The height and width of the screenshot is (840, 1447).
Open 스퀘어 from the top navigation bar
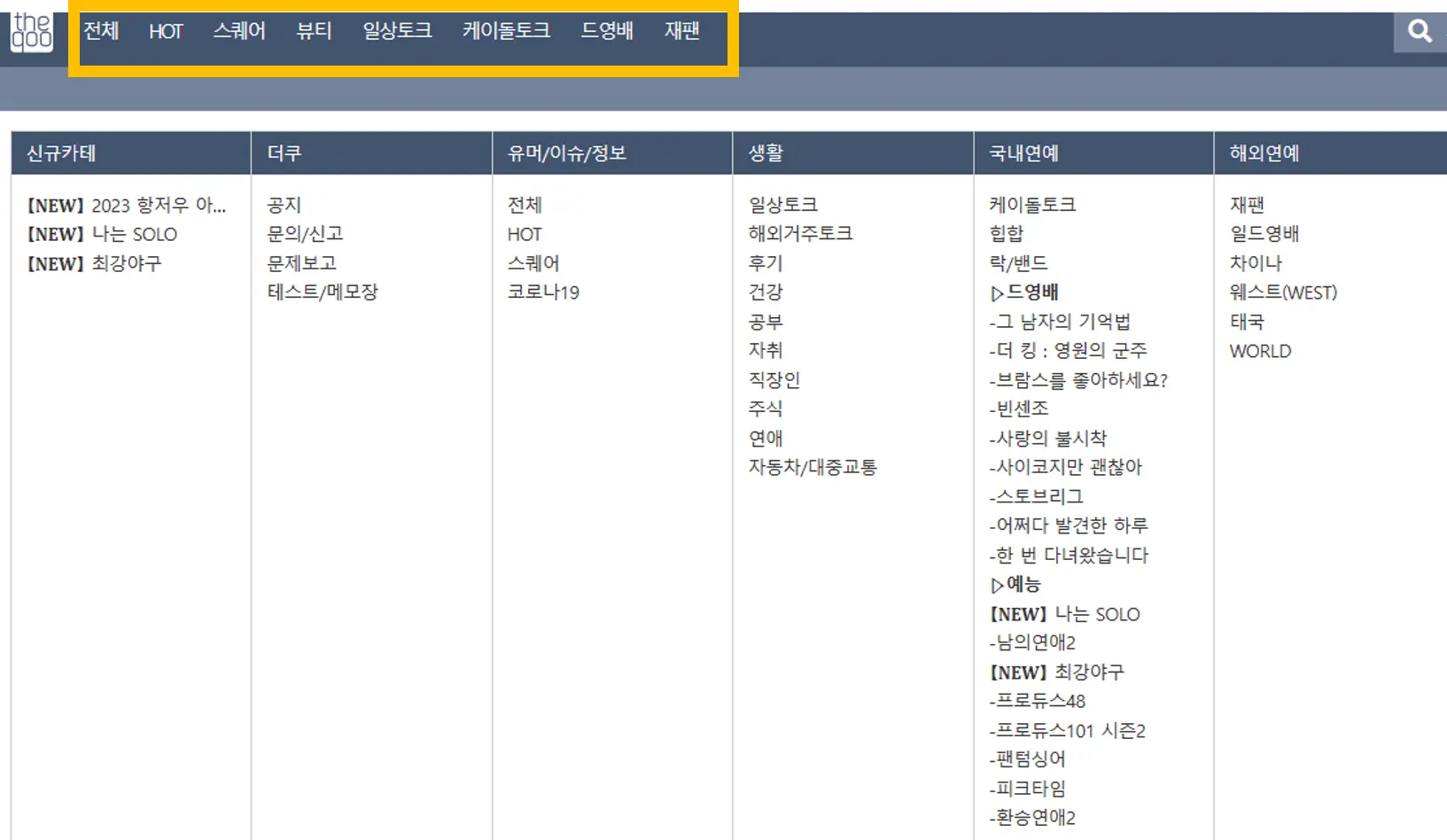pyautogui.click(x=239, y=31)
